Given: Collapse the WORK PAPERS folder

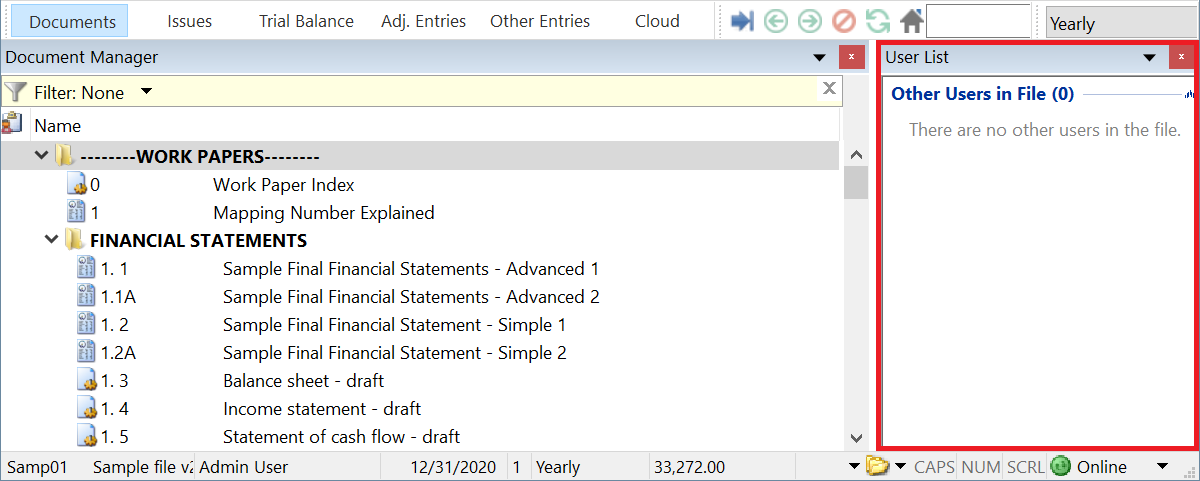Looking at the screenshot, I should click(x=41, y=156).
